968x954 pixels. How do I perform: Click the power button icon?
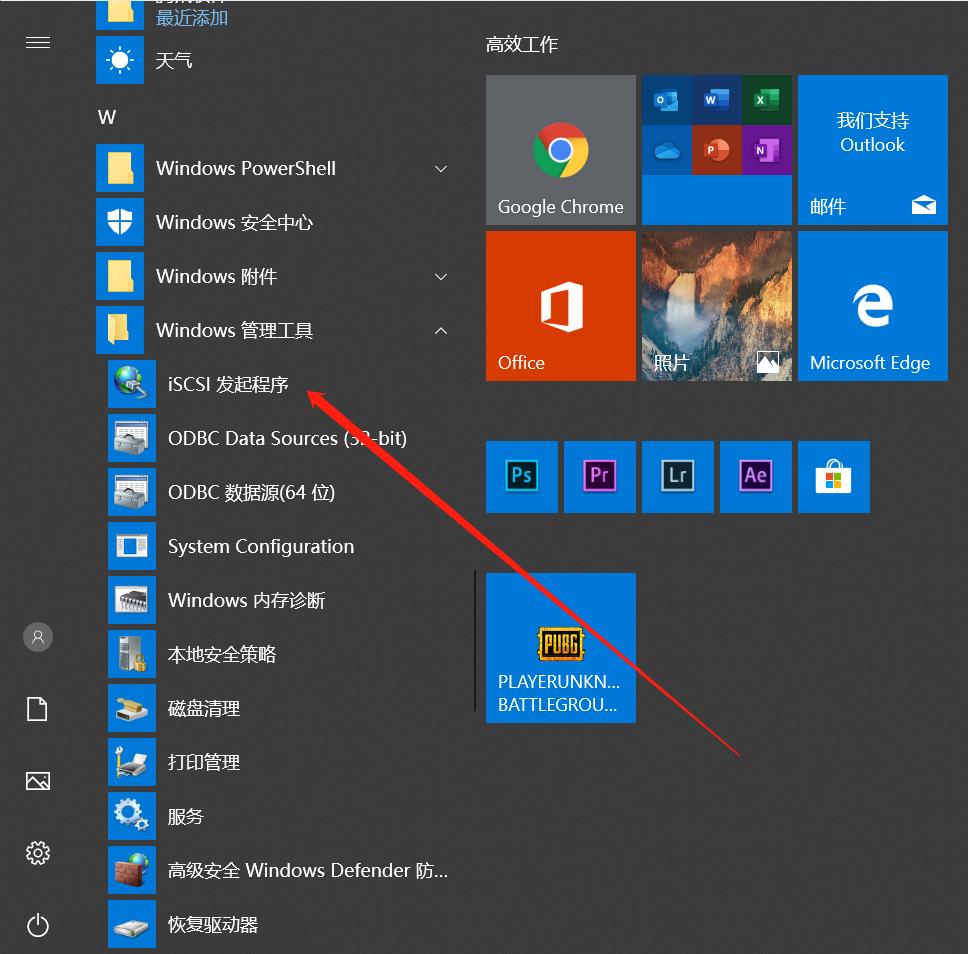(x=38, y=925)
